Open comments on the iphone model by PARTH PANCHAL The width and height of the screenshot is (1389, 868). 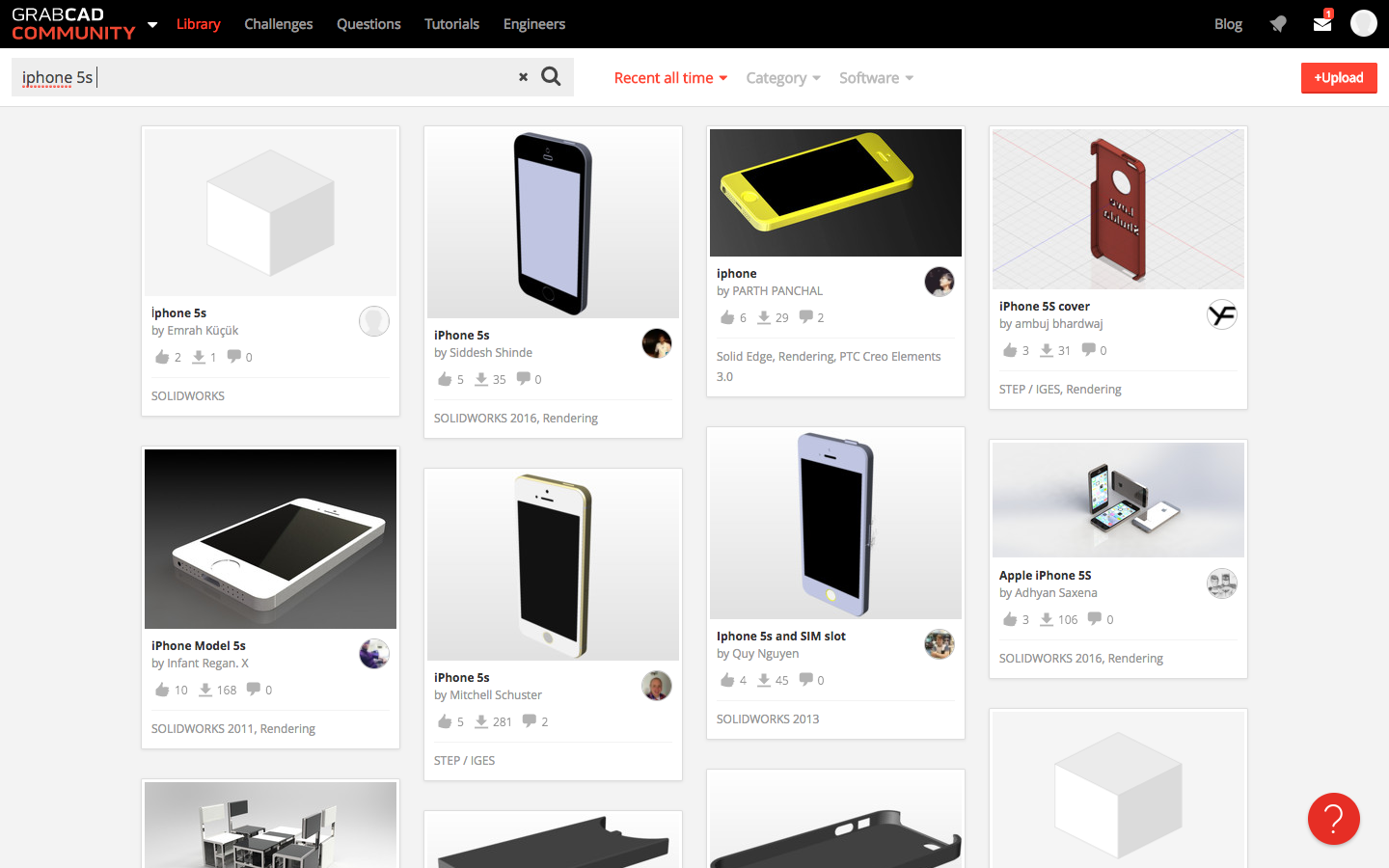[x=807, y=316]
